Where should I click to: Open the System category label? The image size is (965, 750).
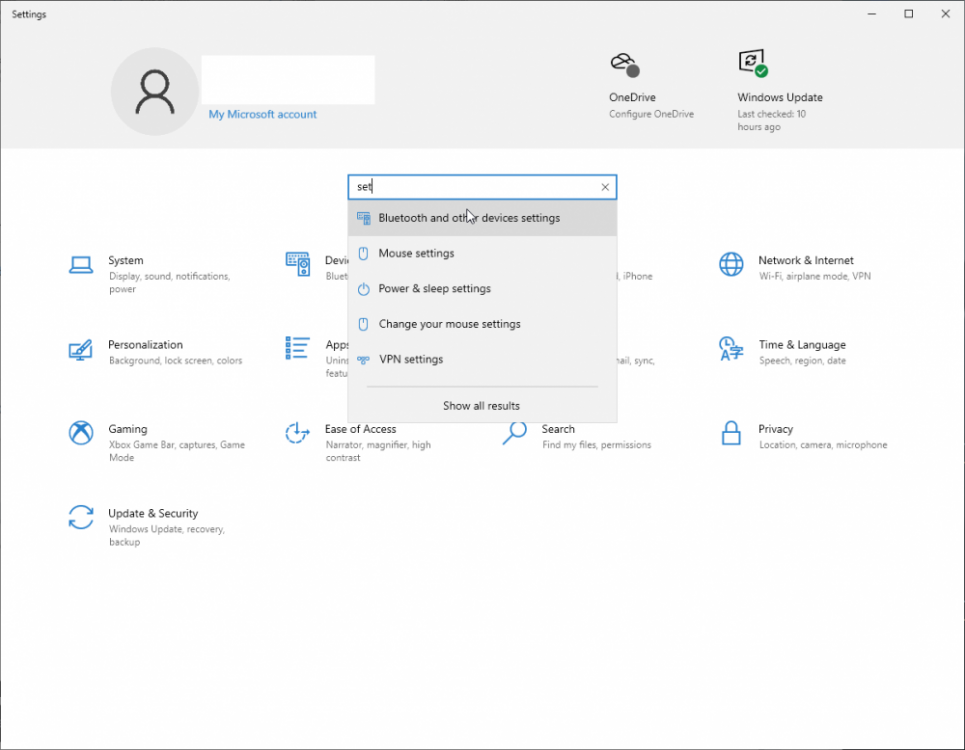coord(126,260)
